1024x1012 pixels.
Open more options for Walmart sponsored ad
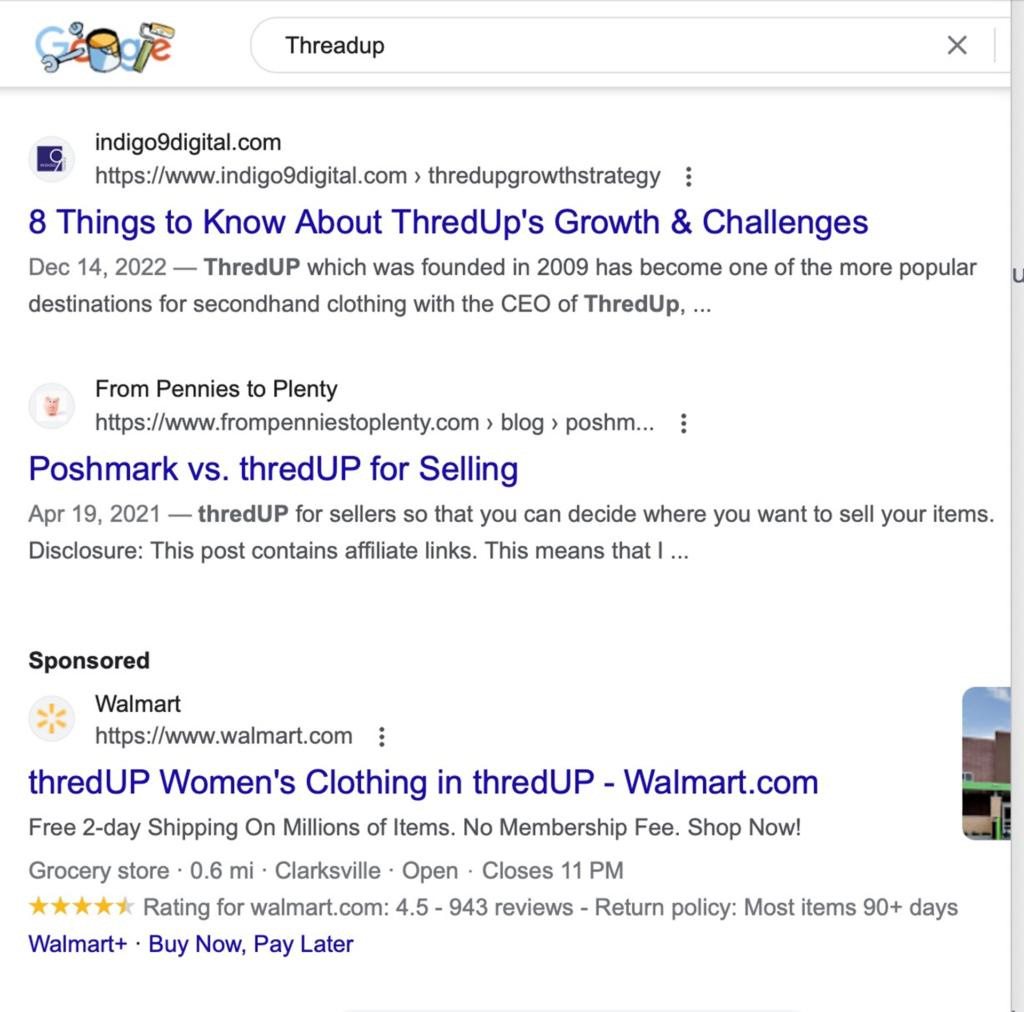point(381,737)
